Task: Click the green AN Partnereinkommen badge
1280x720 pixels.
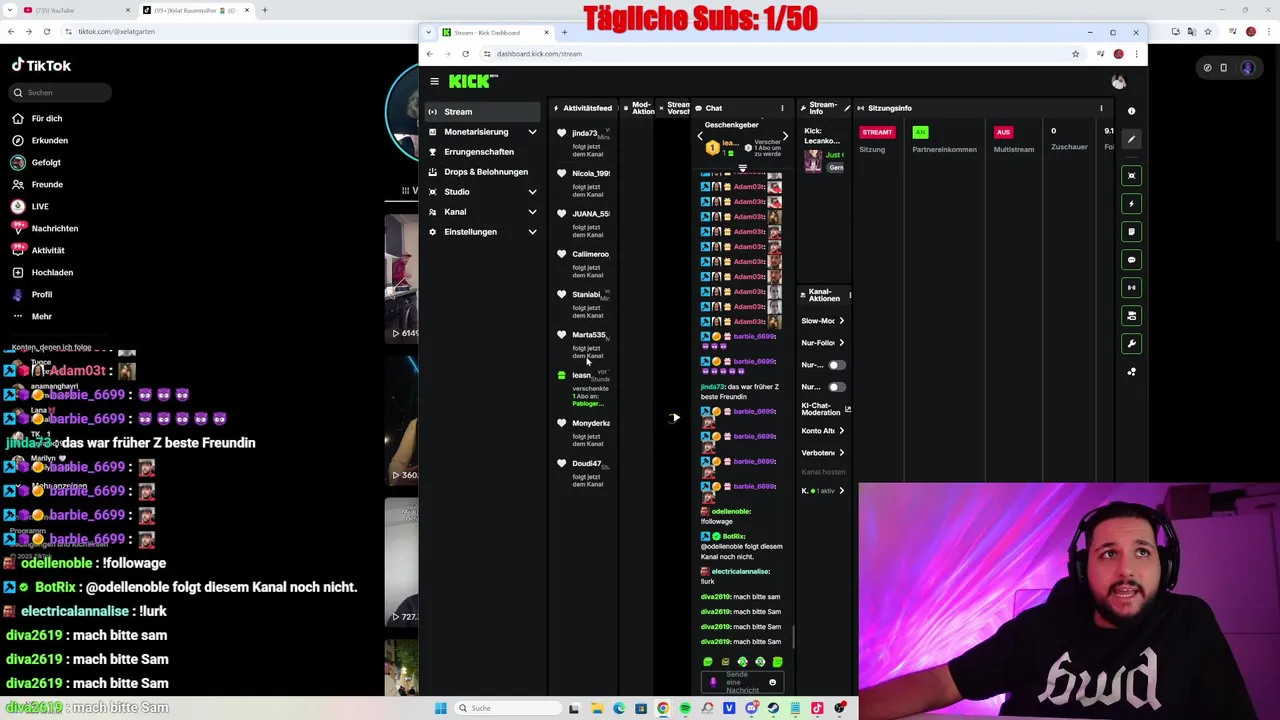Action: [920, 132]
